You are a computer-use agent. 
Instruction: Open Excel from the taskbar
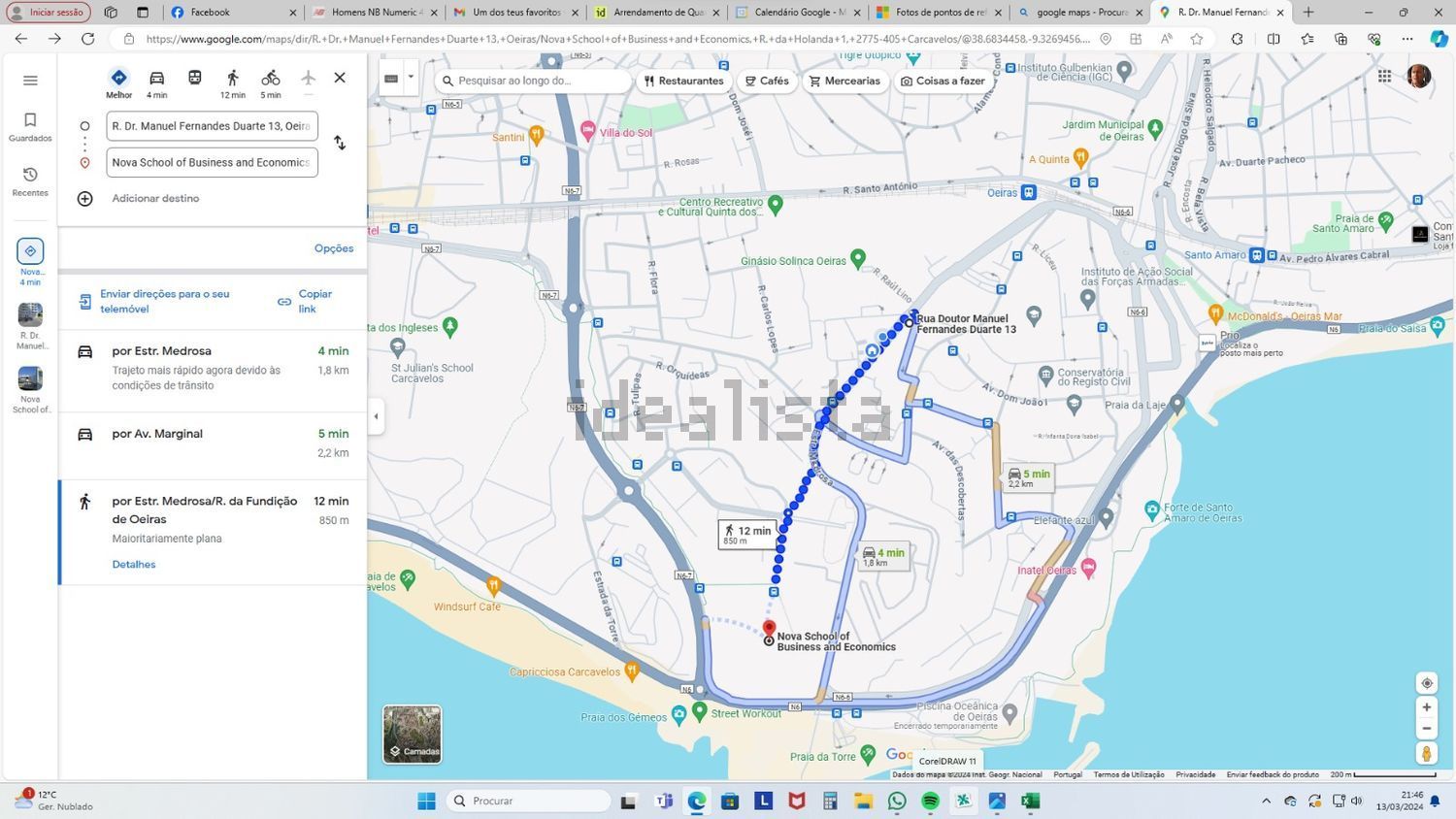tap(1031, 801)
